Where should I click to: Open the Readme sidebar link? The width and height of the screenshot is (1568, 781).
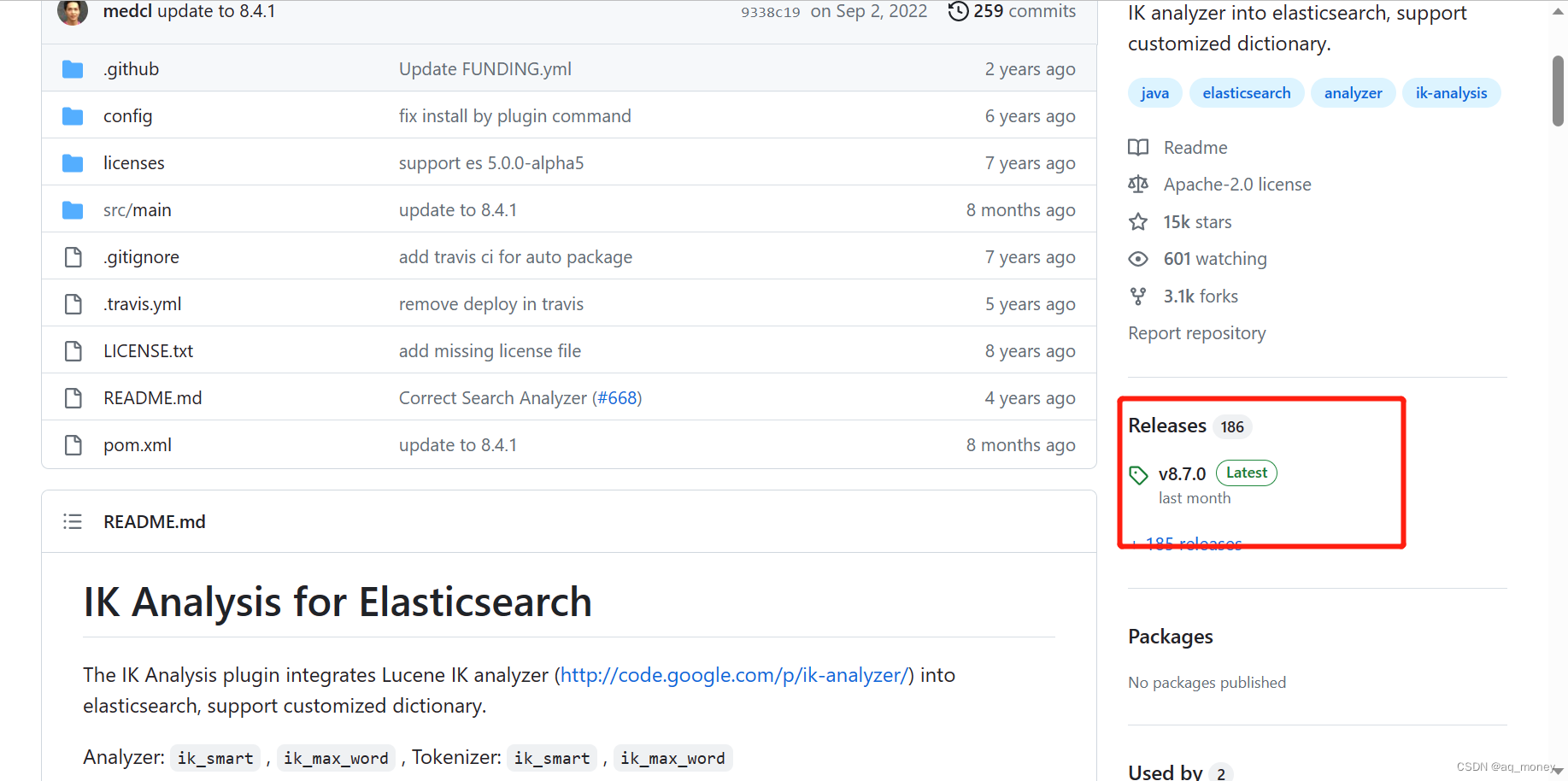click(x=1195, y=148)
